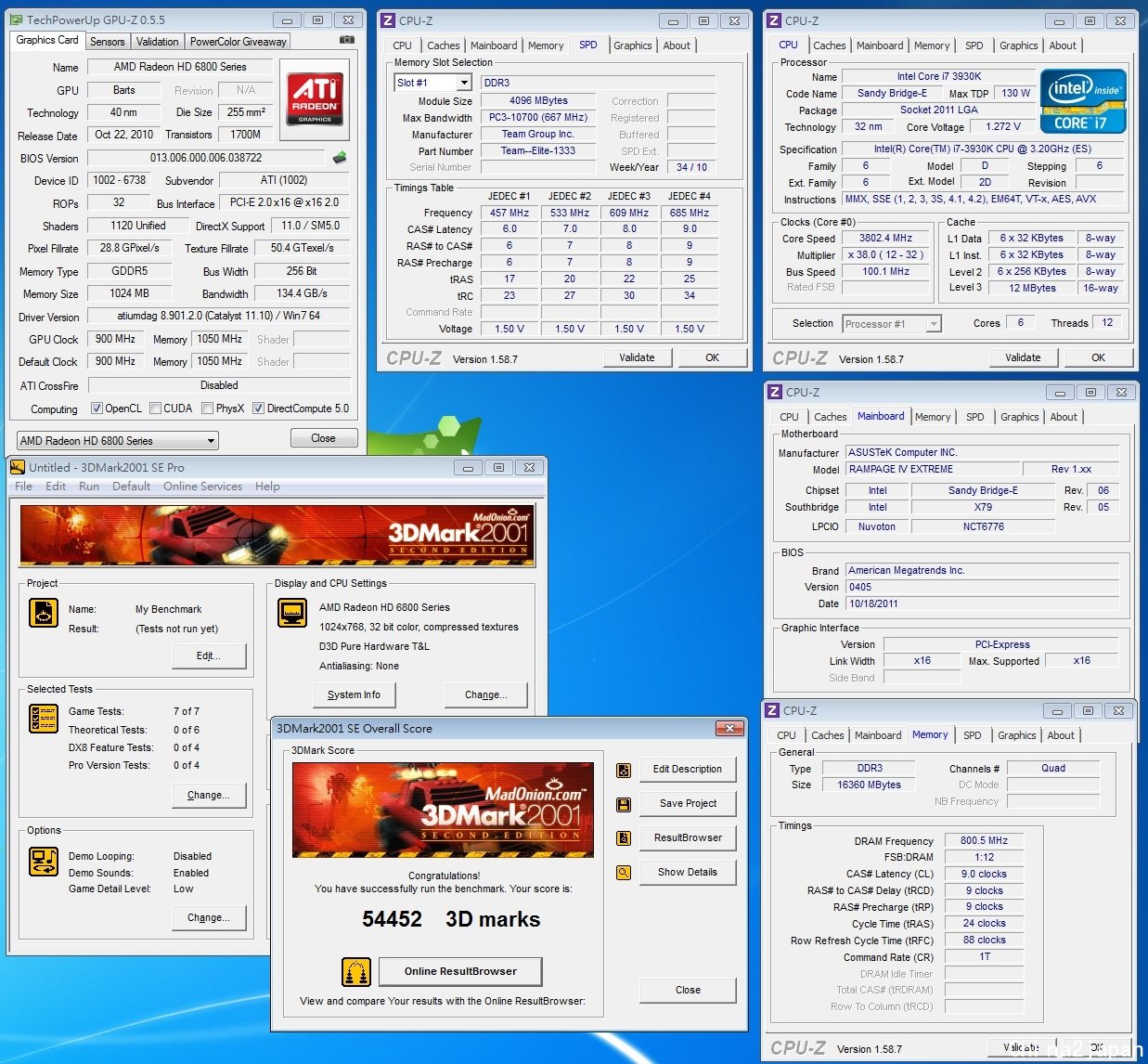Click the Memory Size value 16360 MBytes
This screenshot has height=1064, width=1148.
[x=870, y=785]
